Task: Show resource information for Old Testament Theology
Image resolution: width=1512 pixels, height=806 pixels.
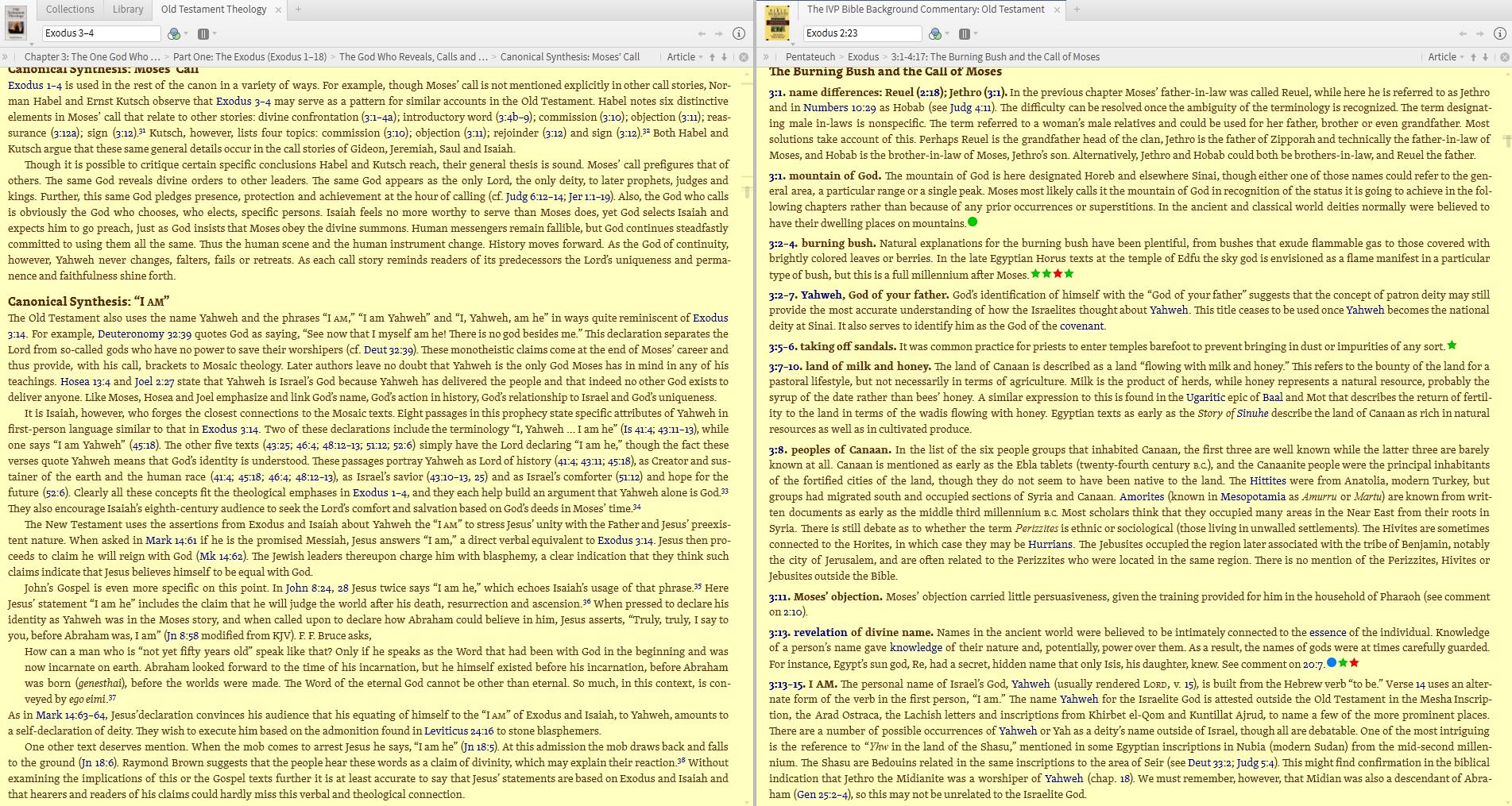Action: pos(739,33)
